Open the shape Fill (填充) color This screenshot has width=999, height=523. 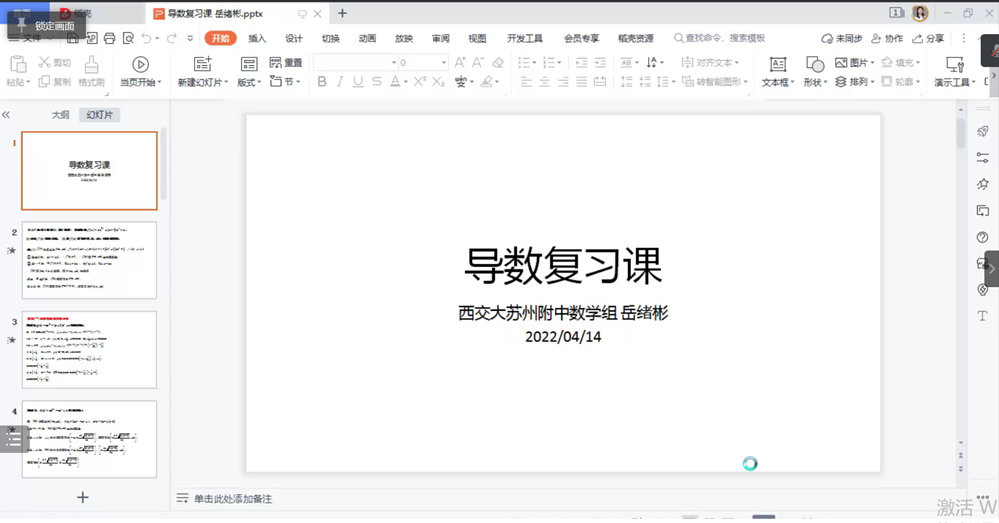[900, 62]
